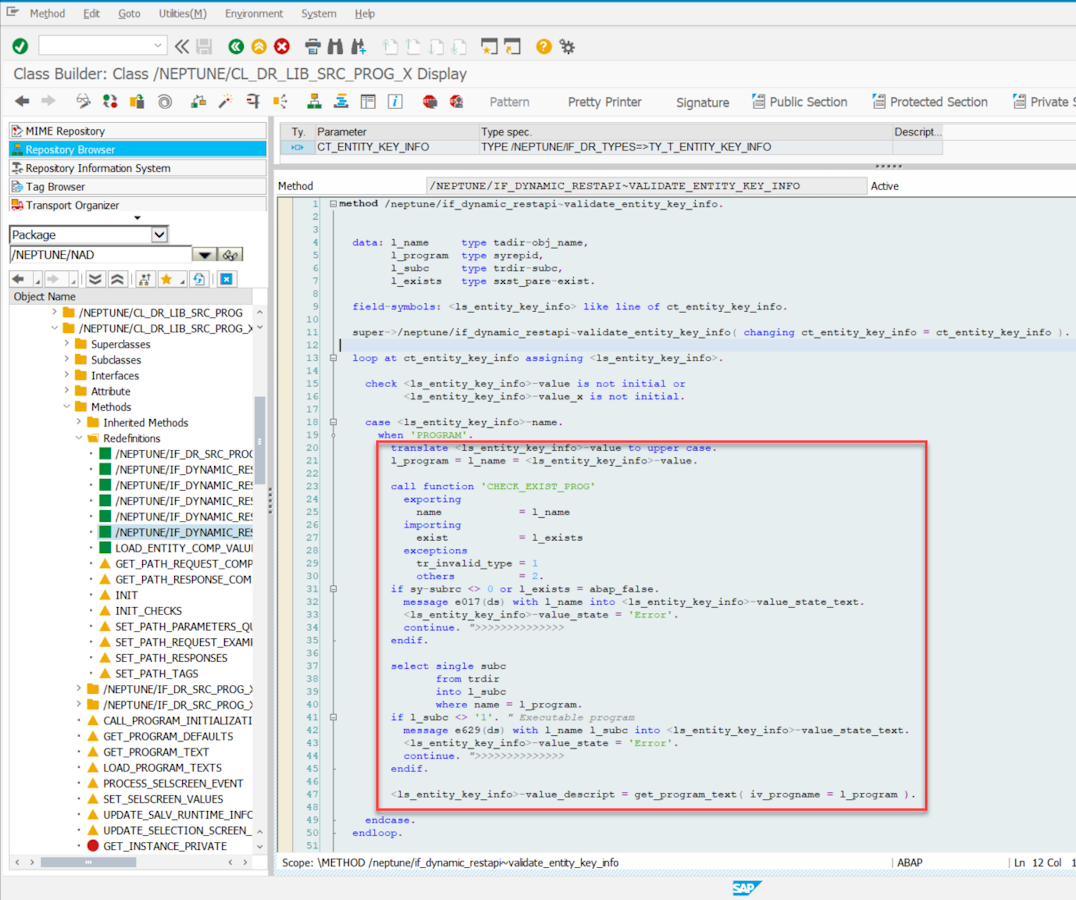
Task: Click the green checkmark Enter icon
Action: tap(20, 46)
